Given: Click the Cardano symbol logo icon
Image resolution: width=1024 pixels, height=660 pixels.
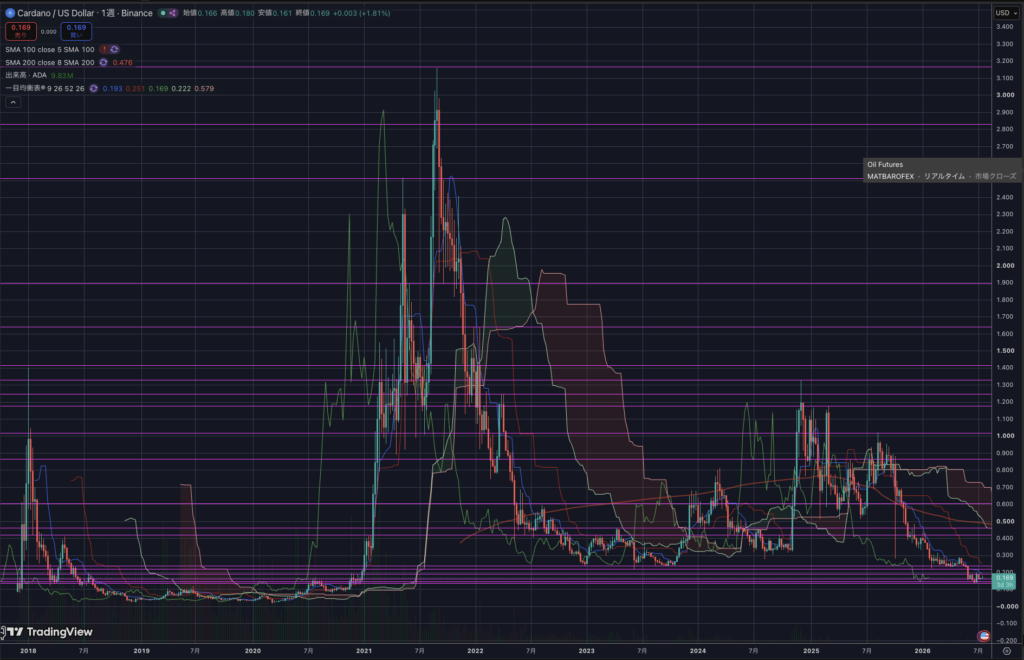Looking at the screenshot, I should click(10, 12).
